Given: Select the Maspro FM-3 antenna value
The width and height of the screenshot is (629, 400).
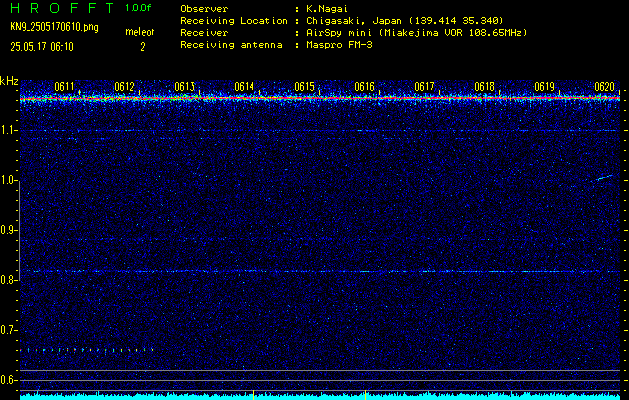Looking at the screenshot, I should coord(339,45).
